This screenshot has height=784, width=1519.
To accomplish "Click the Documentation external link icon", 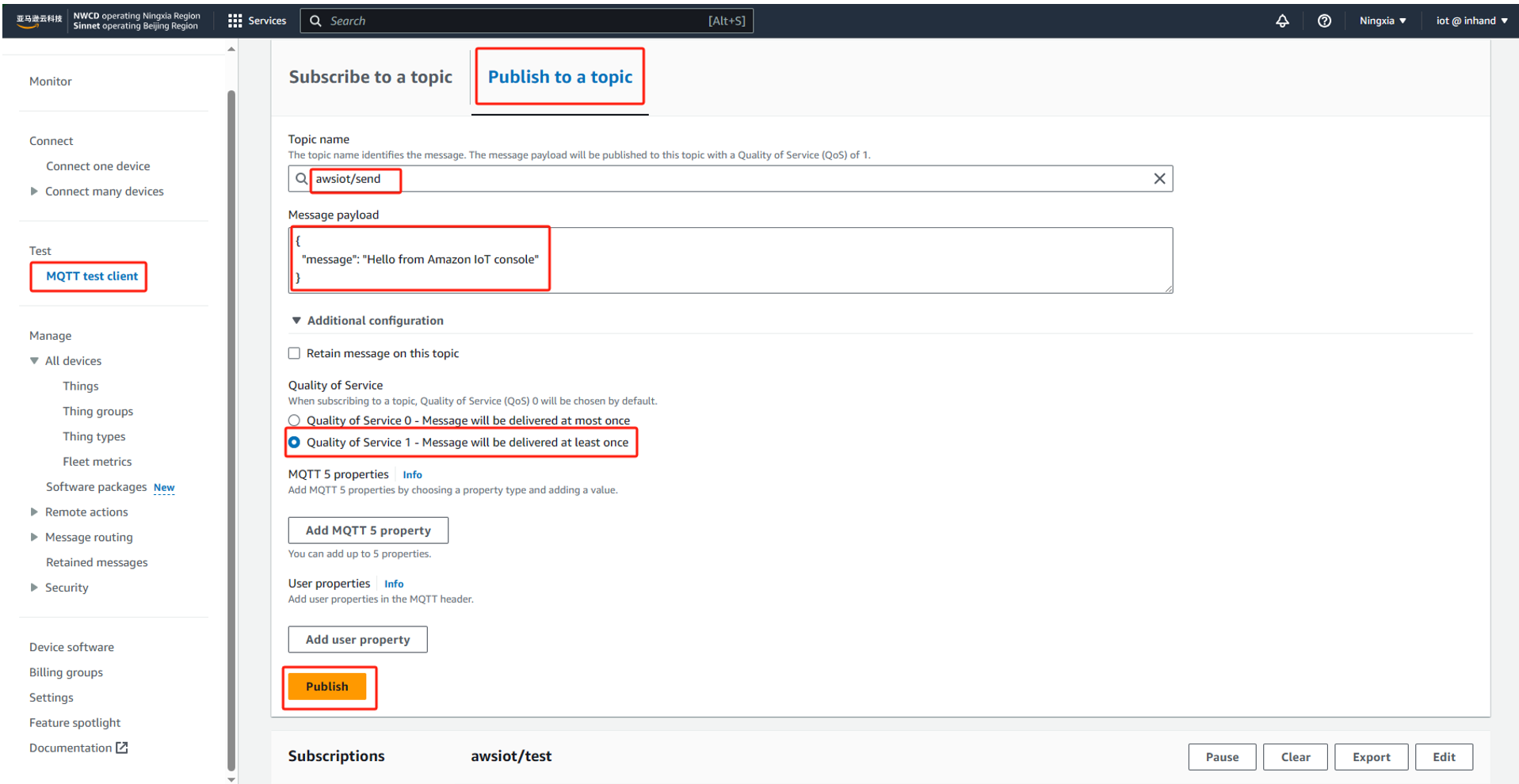I will (x=122, y=748).
